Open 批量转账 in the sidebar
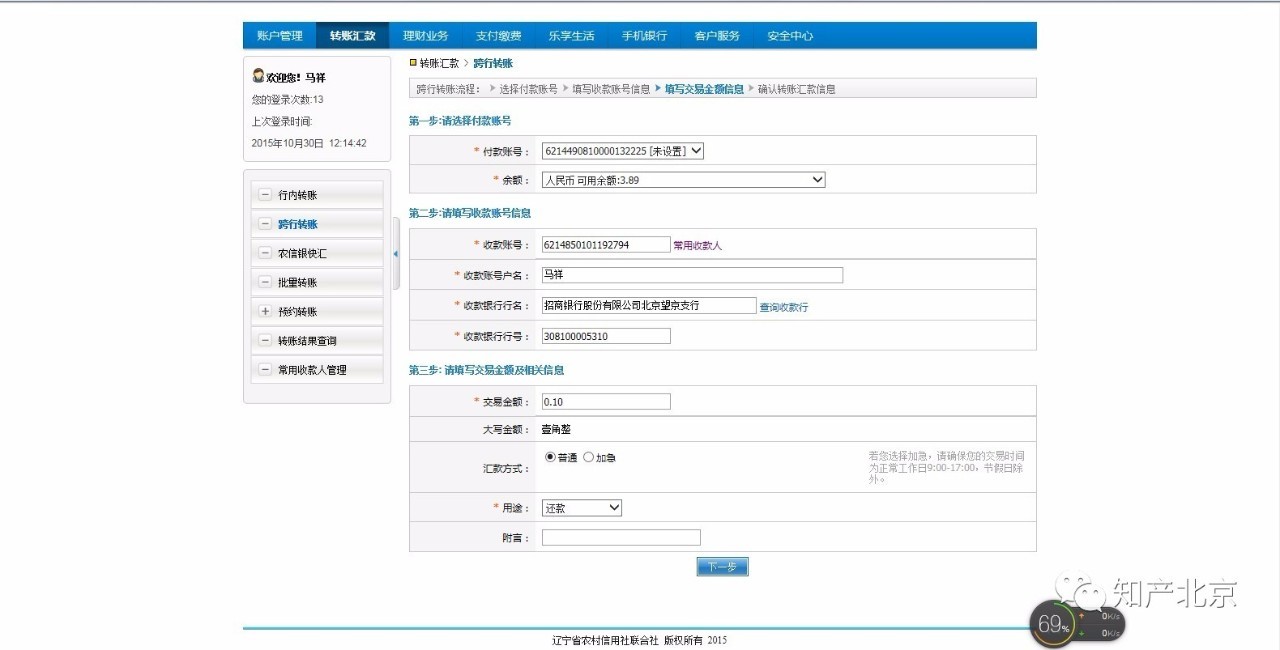Screen dimensions: 1280x650 [x=297, y=282]
